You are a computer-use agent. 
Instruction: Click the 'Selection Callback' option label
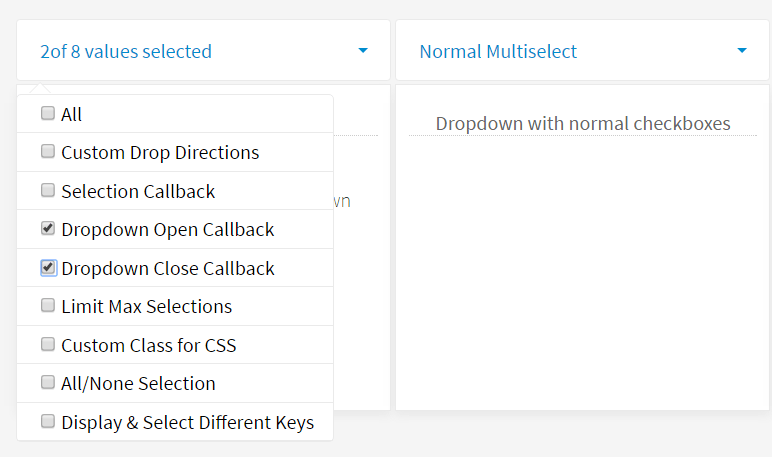(x=138, y=191)
